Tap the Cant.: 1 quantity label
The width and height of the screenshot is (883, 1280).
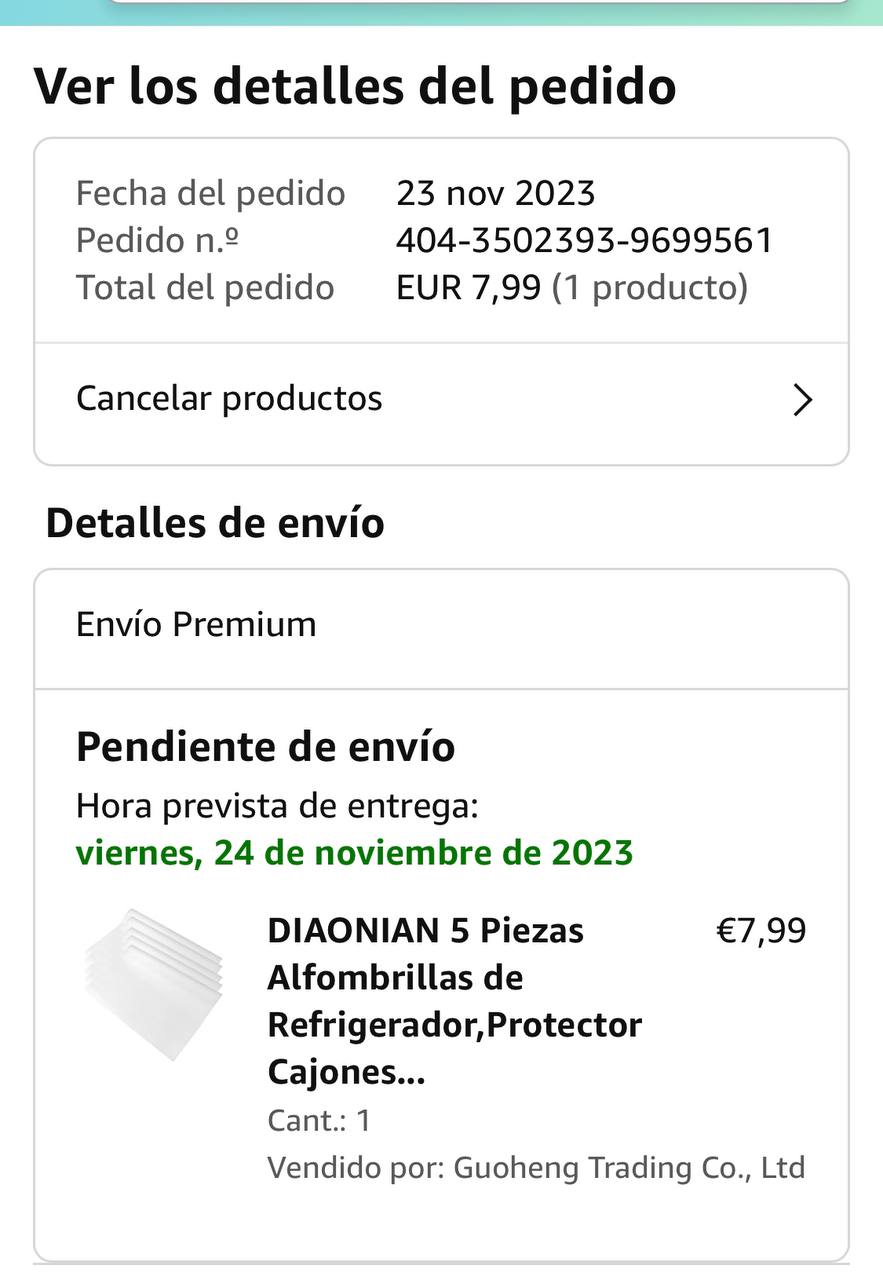click(318, 1120)
